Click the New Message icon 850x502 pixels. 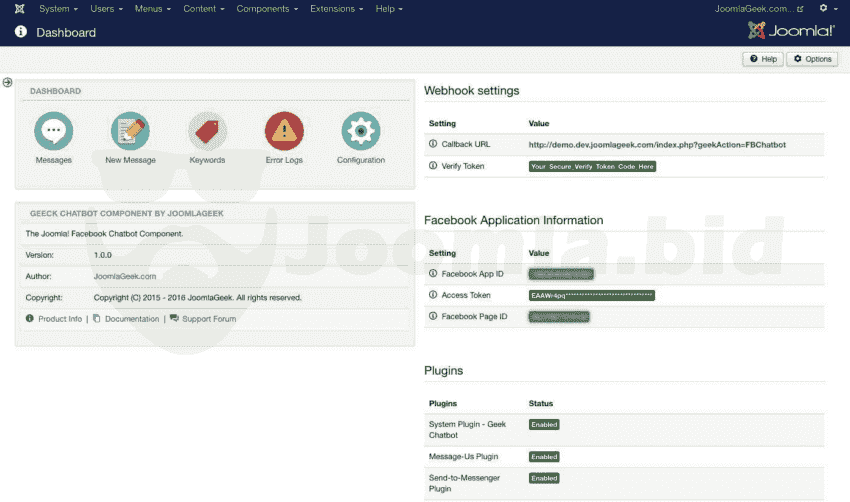pos(130,131)
